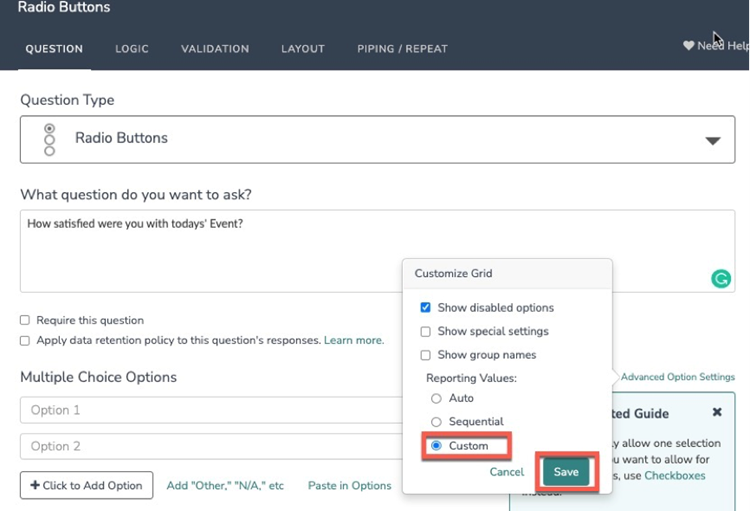Switch to the Logic tab

[x=131, y=48]
